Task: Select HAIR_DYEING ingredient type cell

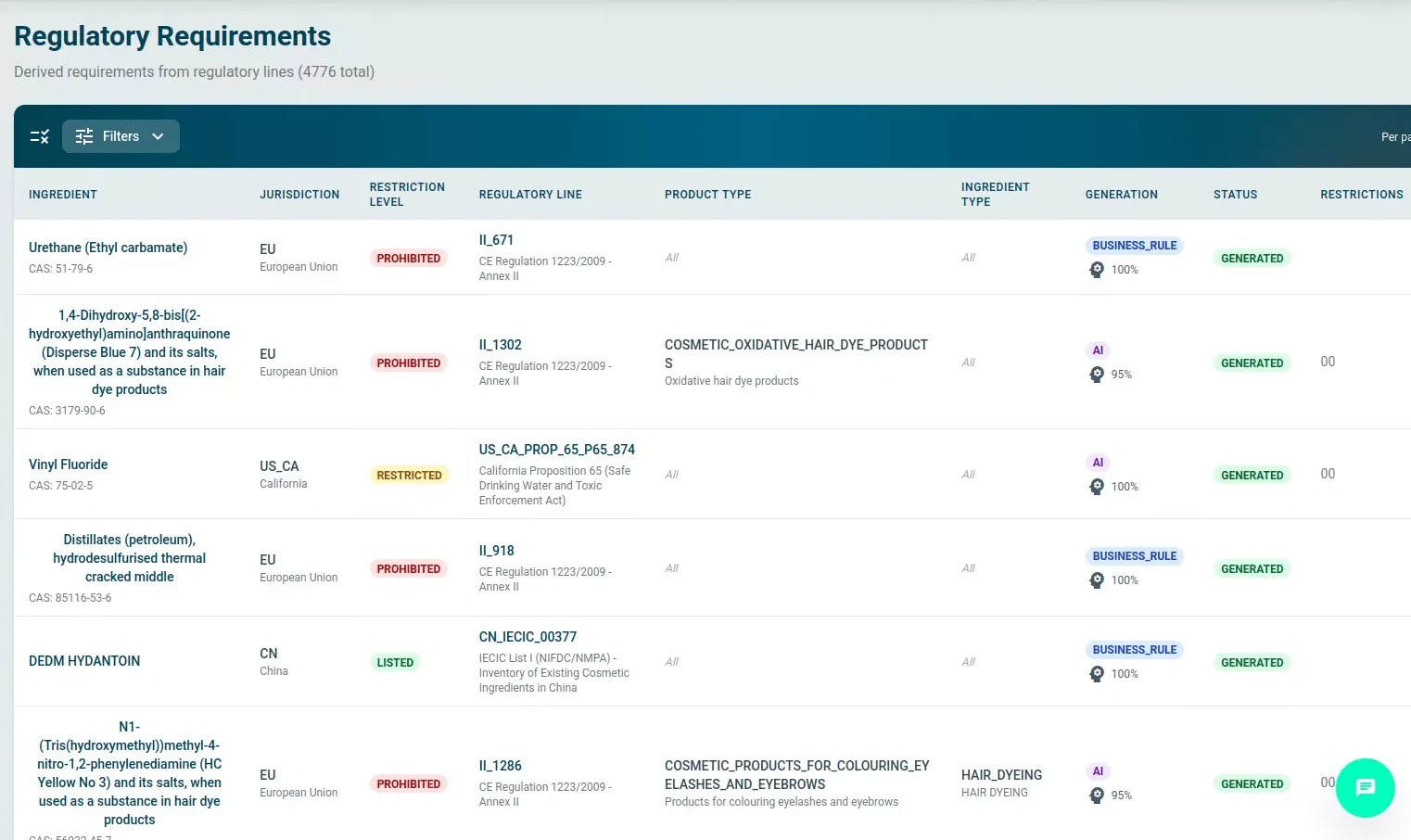Action: tap(1001, 783)
